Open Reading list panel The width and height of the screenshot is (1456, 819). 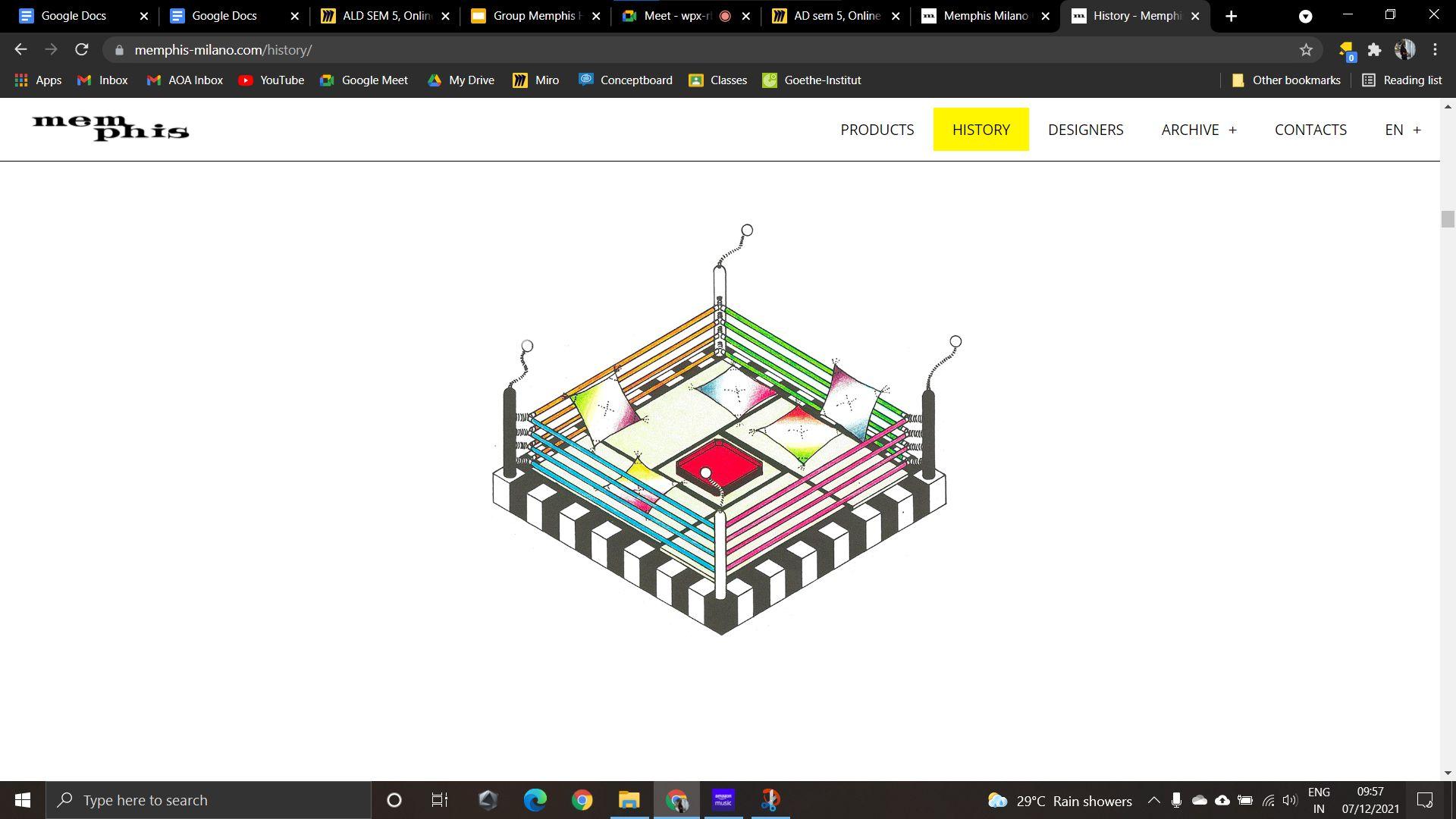click(x=1401, y=80)
